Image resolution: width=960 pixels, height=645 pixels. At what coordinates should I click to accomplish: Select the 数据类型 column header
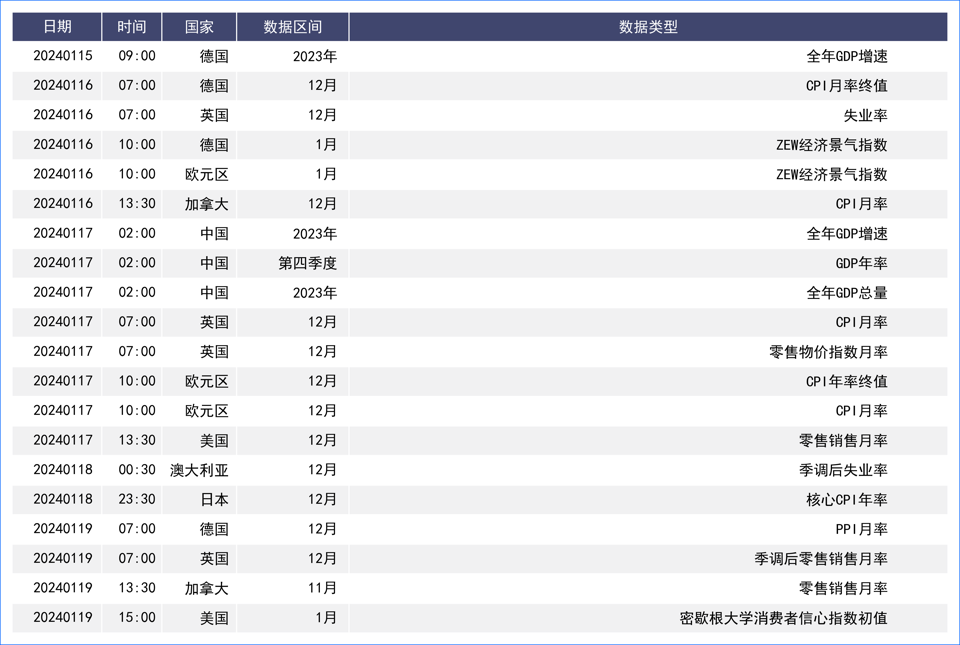point(648,27)
